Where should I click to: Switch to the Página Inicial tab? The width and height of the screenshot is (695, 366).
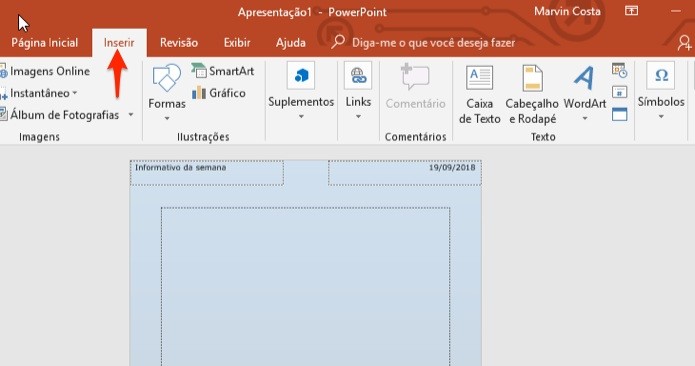44,43
